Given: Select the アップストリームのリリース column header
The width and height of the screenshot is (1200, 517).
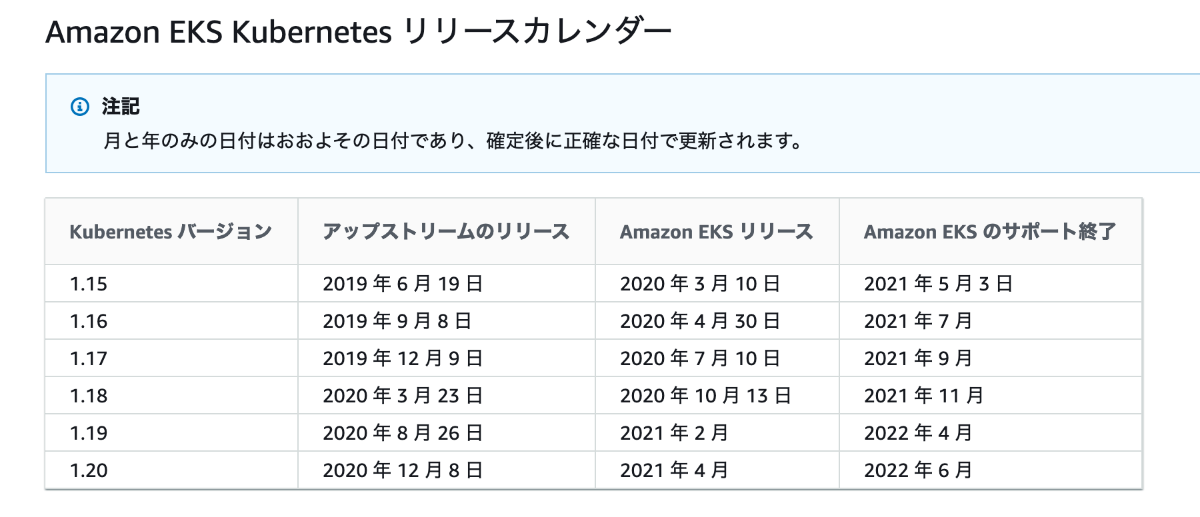Looking at the screenshot, I should click(446, 232).
